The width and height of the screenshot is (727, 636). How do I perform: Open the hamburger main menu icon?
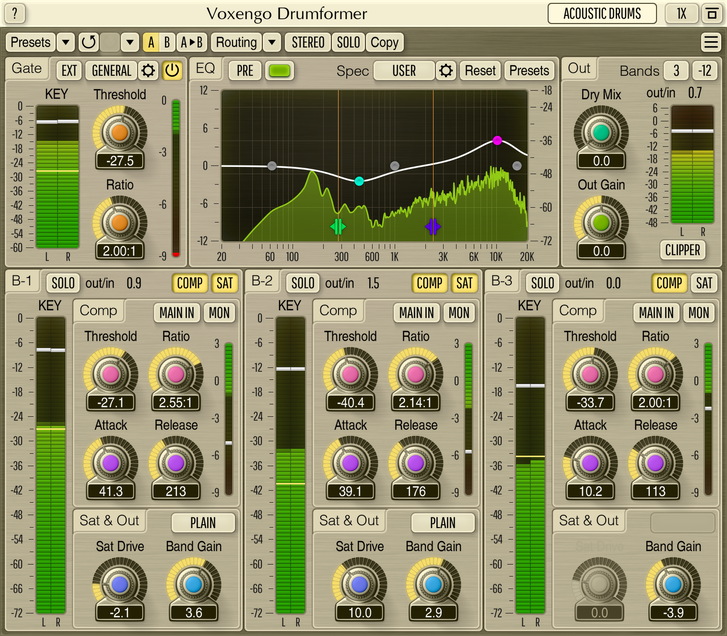click(x=711, y=42)
